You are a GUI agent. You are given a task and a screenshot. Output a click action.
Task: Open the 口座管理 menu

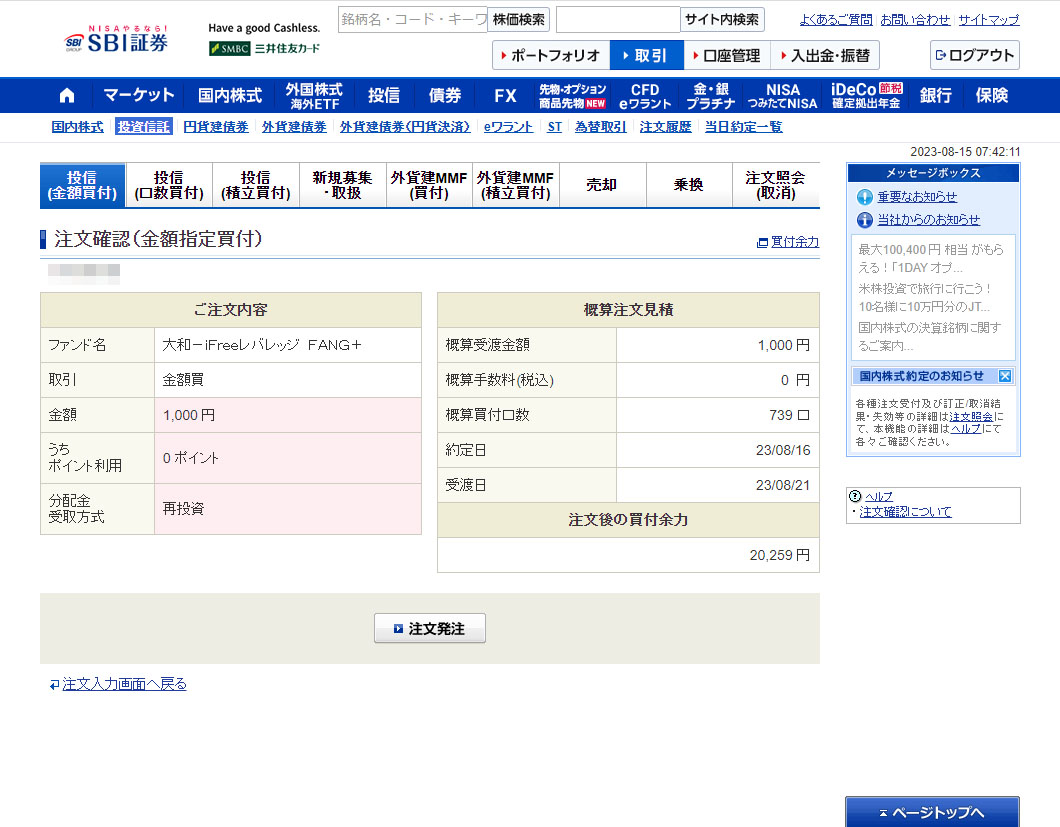click(725, 56)
